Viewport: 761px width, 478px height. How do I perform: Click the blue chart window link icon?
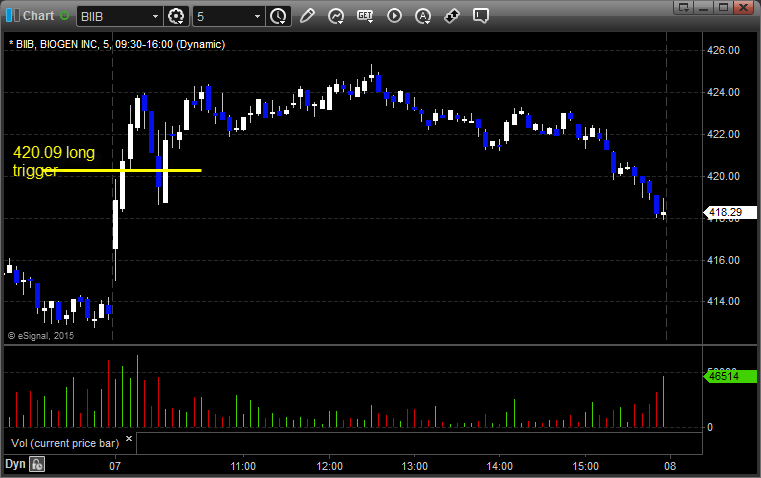pos(13,16)
